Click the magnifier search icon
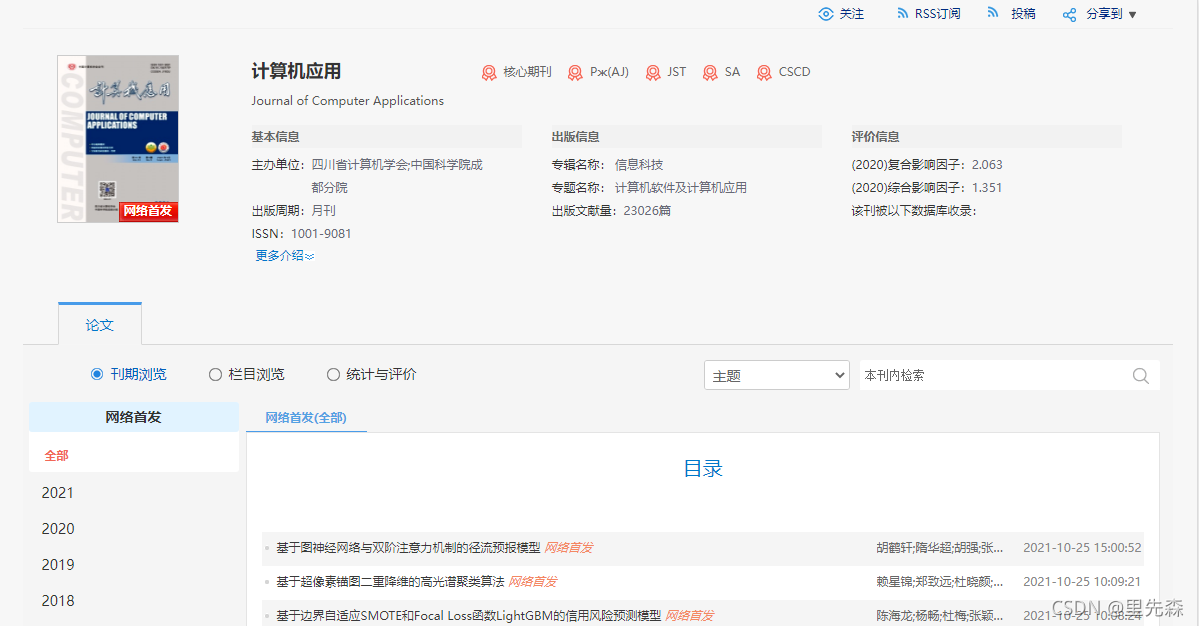The height and width of the screenshot is (626, 1199). pos(1140,375)
